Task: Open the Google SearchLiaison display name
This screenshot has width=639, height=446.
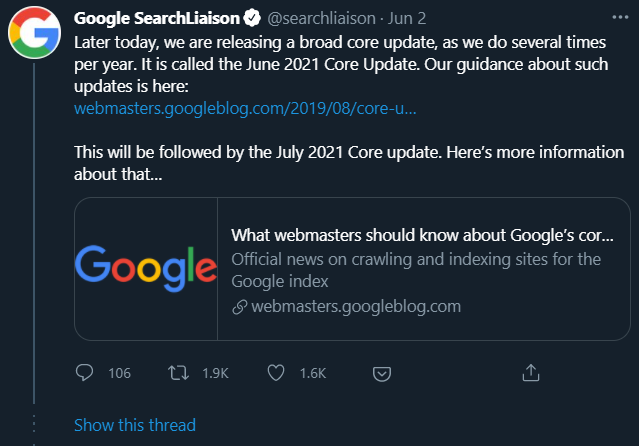Action: coord(159,19)
